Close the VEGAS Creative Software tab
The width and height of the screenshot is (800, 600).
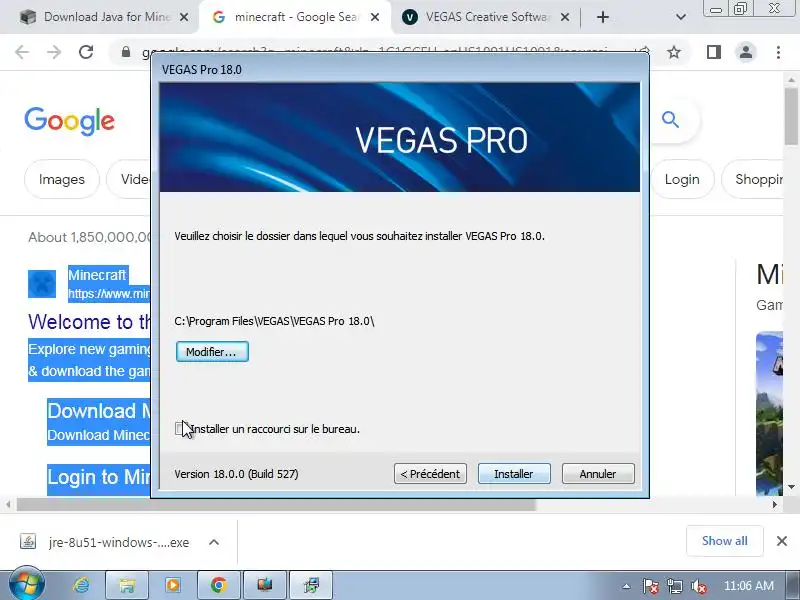point(565,17)
